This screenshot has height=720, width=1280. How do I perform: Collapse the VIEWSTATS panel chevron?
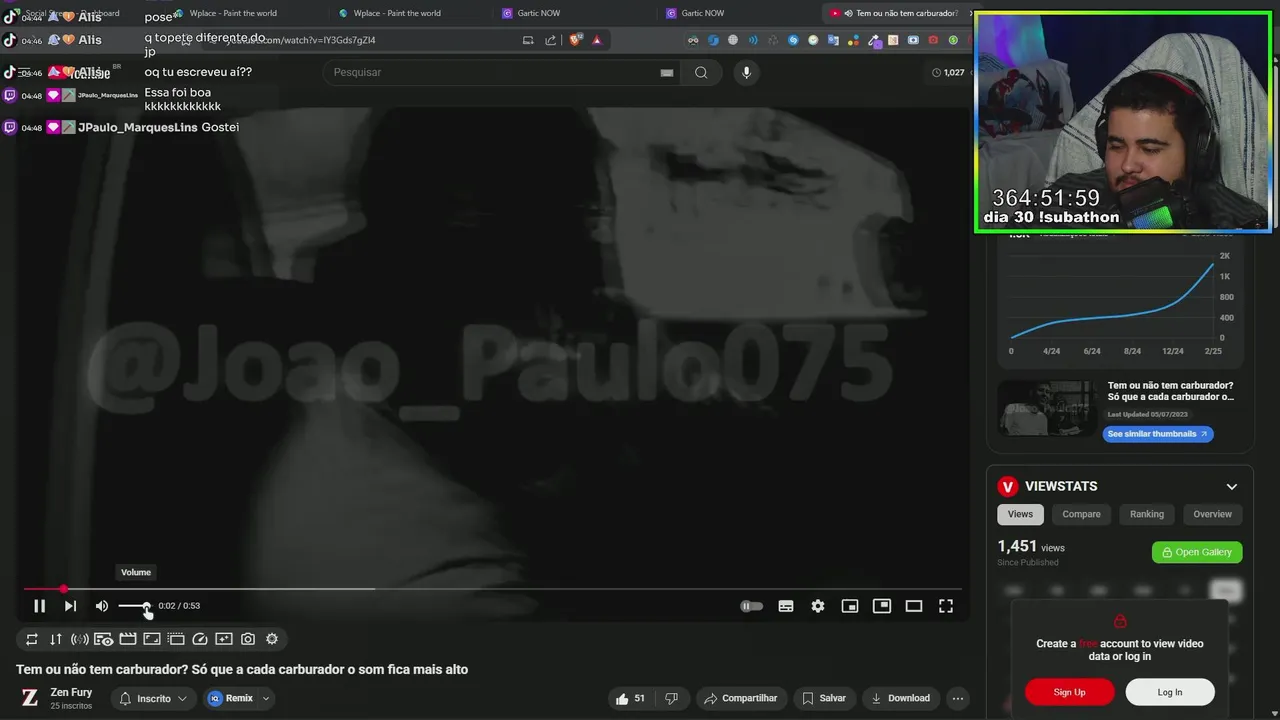[1232, 487]
